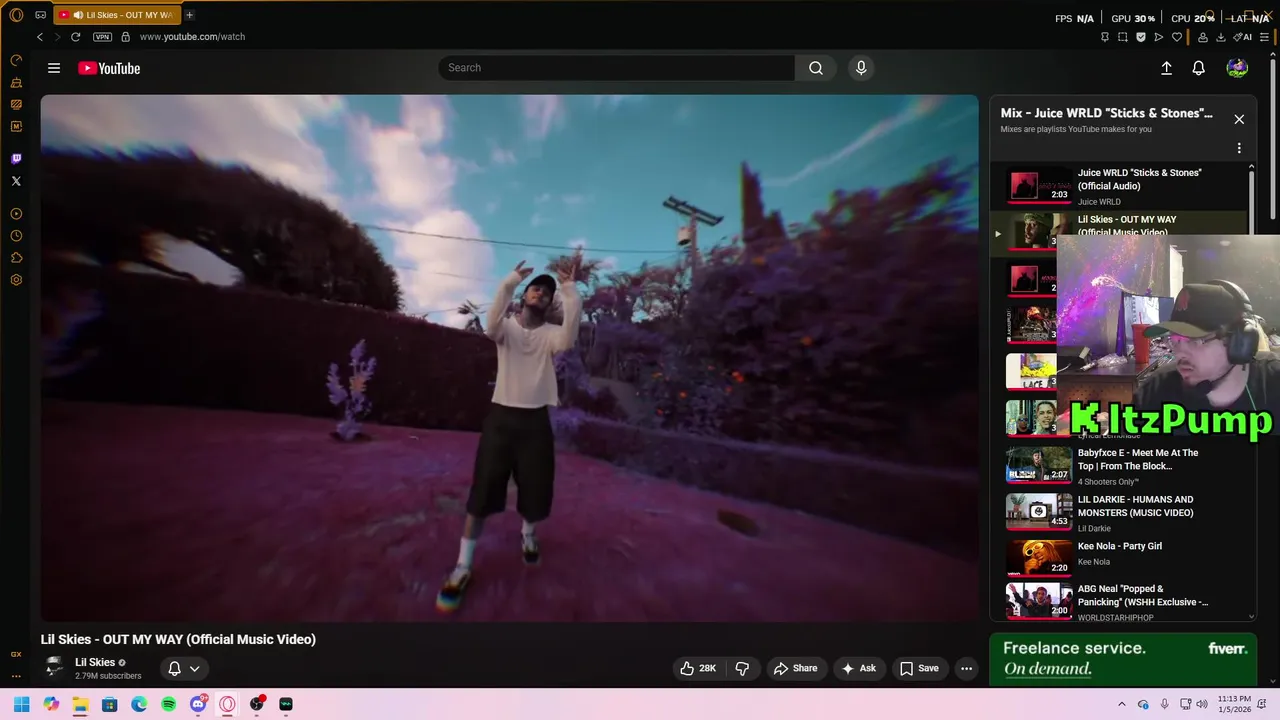Open Extensions cube icon in sidebar

[16, 258]
